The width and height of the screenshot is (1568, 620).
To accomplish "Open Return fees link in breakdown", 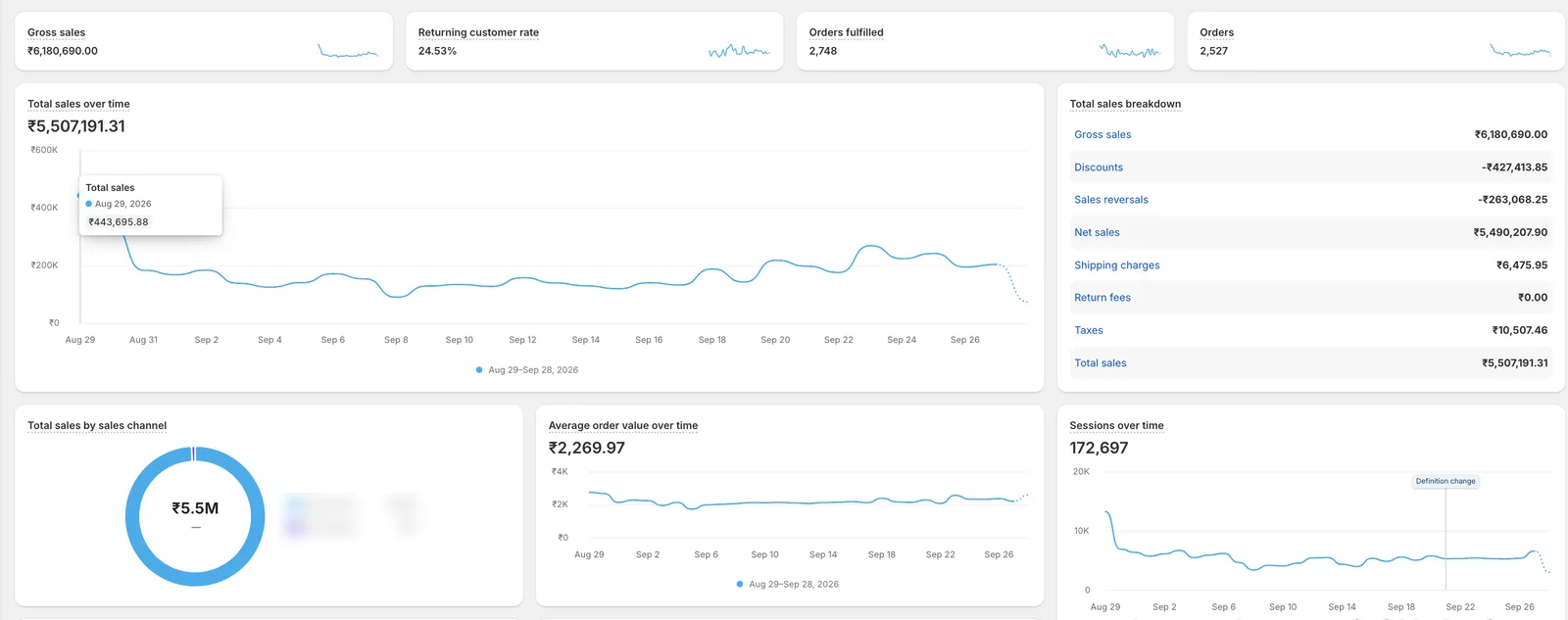I will pos(1102,298).
